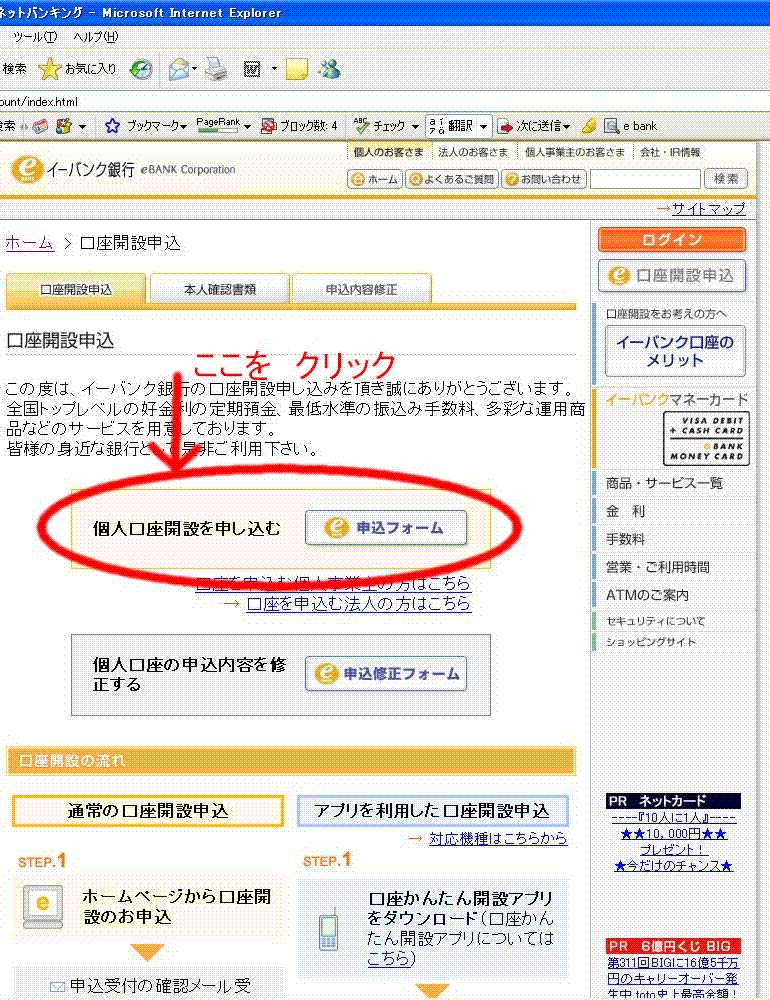Click the よくあるご質問 button
The height and width of the screenshot is (1000, 770).
[452, 179]
